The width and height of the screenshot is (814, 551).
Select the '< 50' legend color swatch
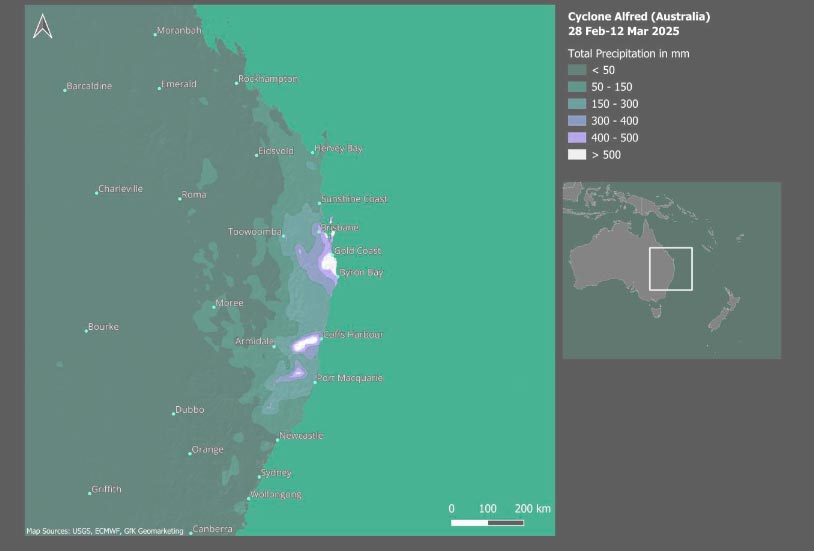577,70
